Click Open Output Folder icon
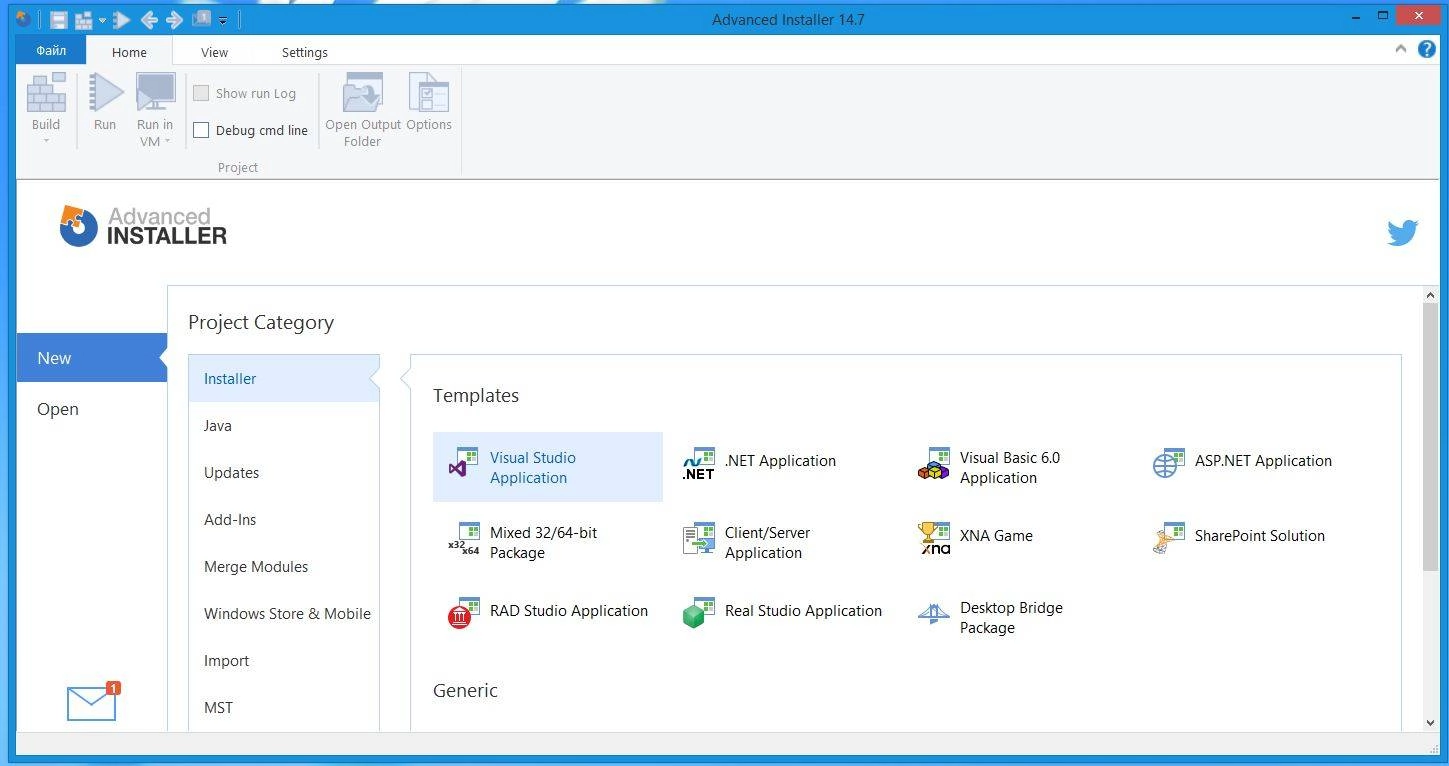The width and height of the screenshot is (1449, 766). tap(363, 94)
